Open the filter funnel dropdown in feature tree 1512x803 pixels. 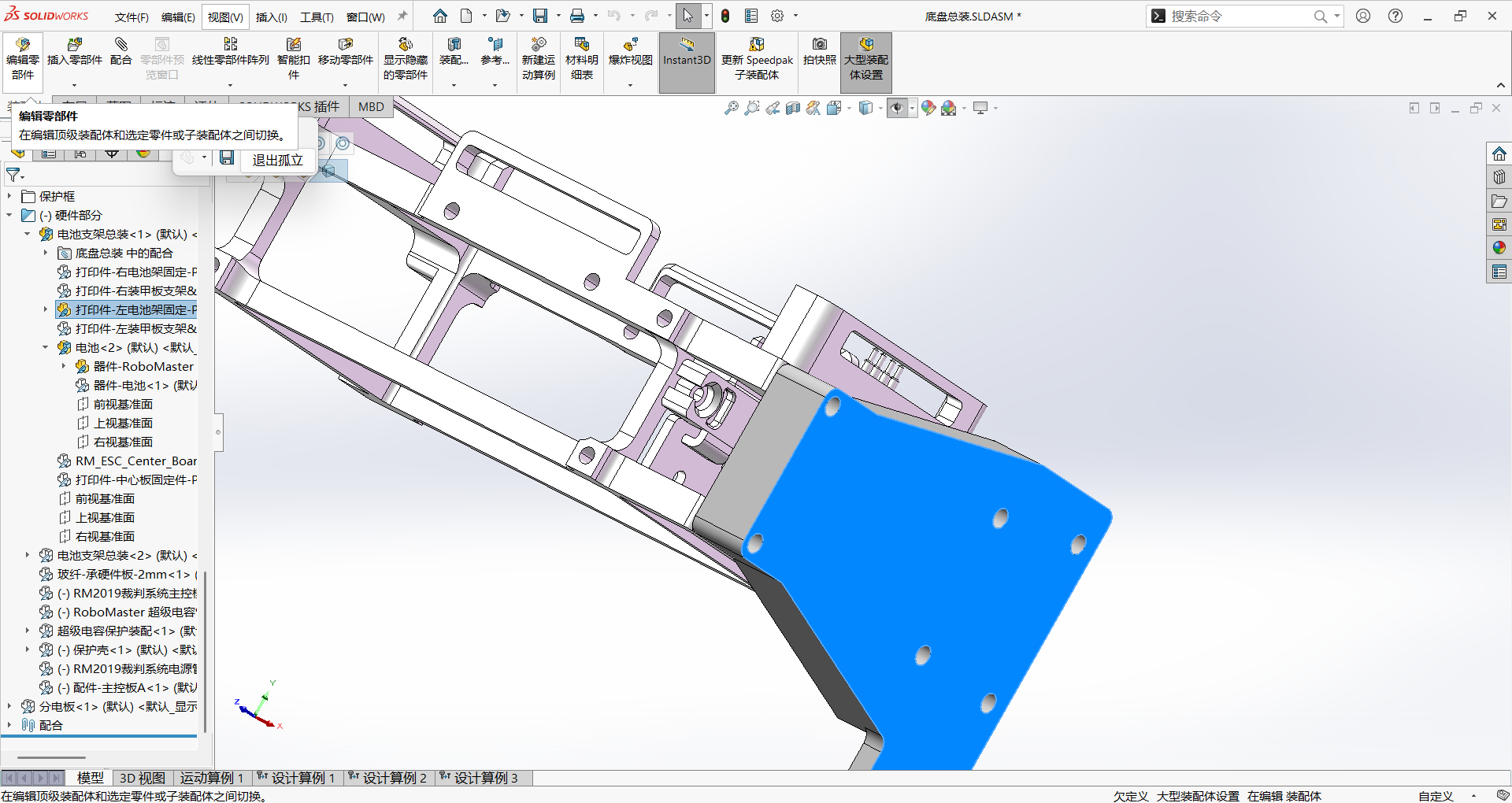pos(15,175)
